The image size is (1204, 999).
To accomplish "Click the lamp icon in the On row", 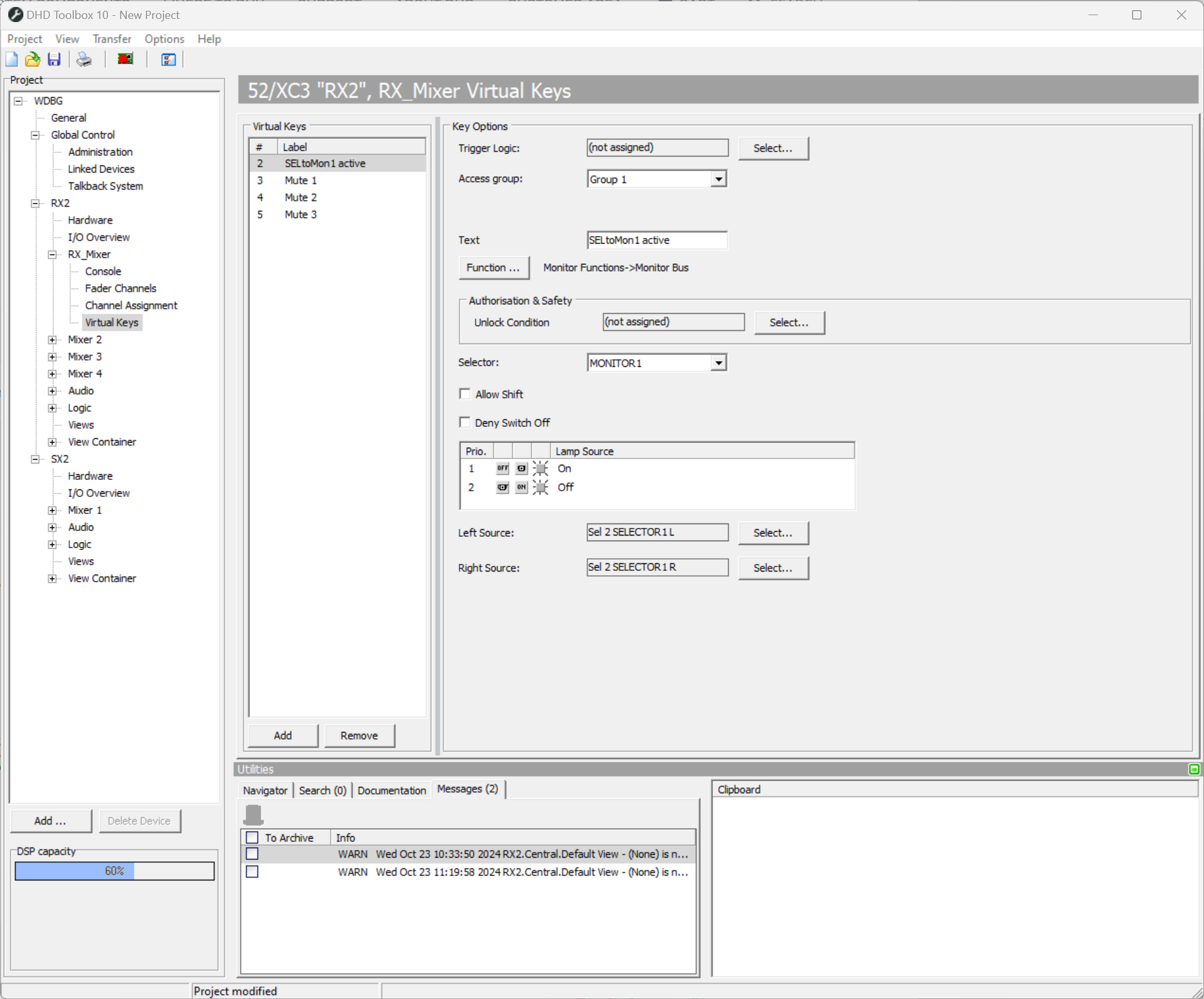I will pos(541,468).
